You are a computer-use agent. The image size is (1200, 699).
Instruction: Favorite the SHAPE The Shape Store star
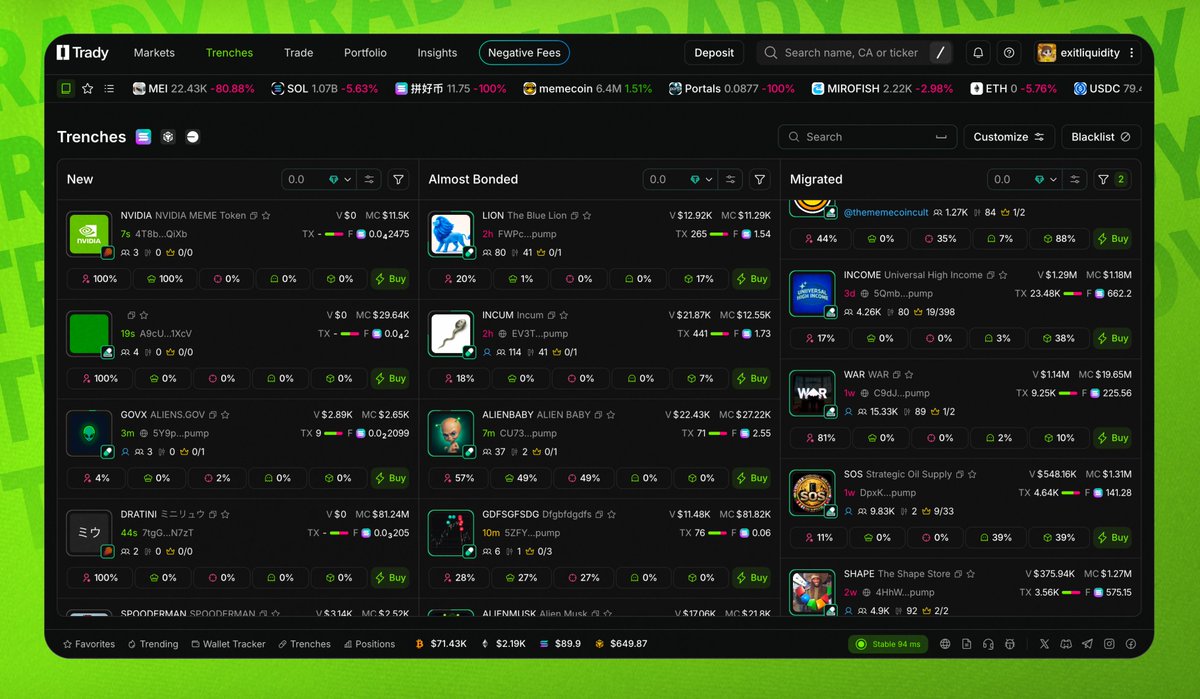tap(971, 574)
